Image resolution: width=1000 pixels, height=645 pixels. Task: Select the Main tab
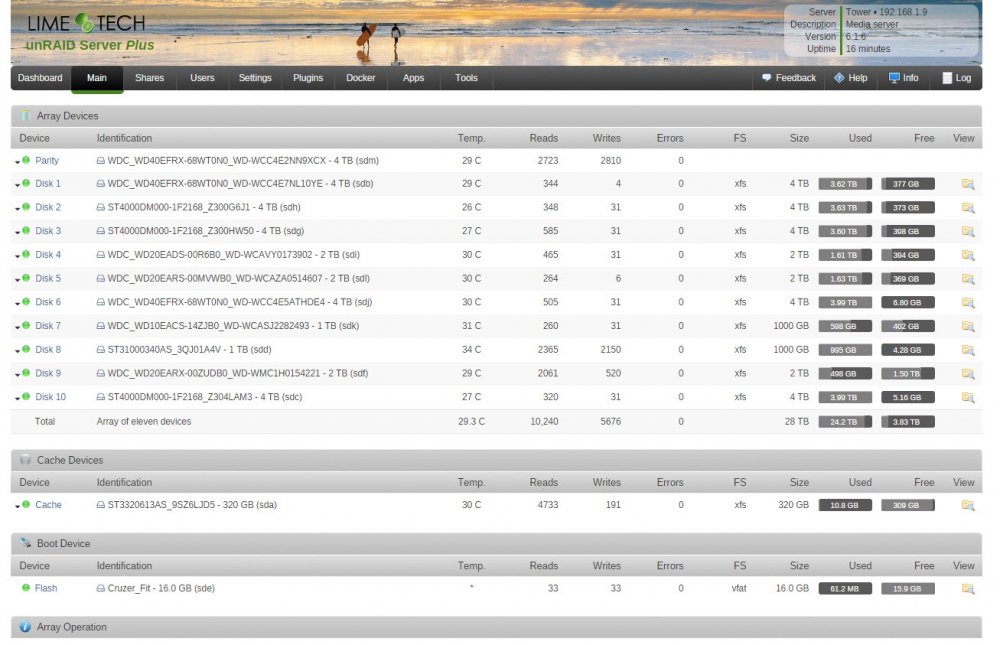(x=97, y=78)
